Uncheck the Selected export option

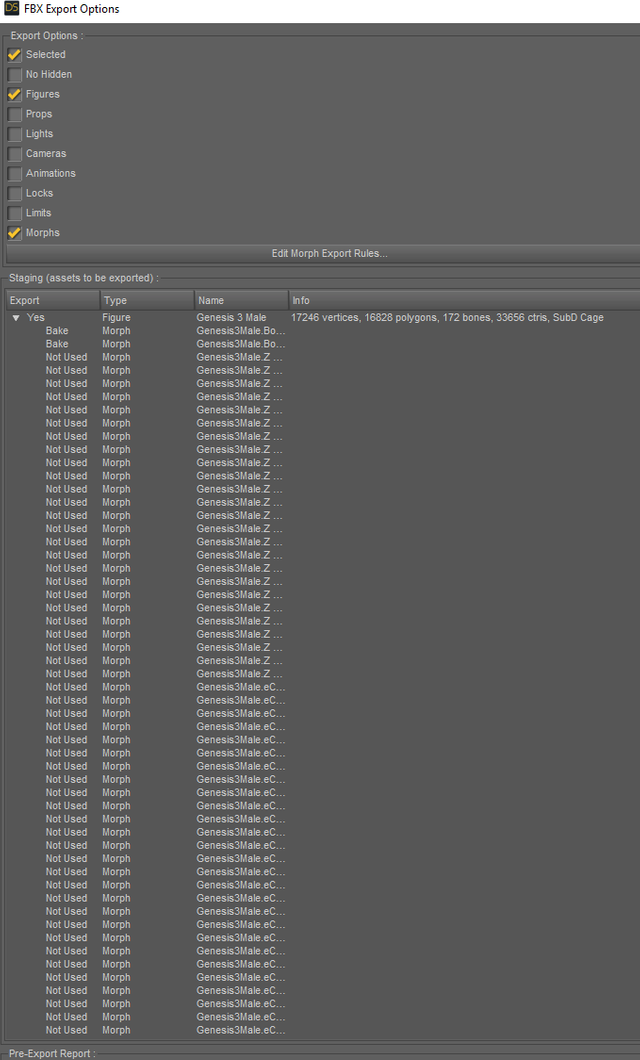(x=15, y=55)
